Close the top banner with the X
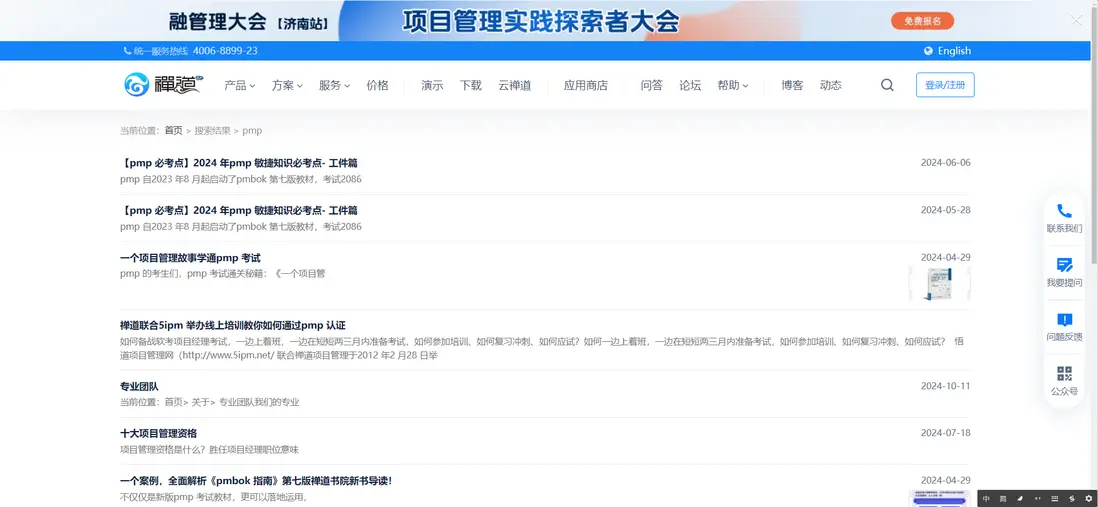 tap(1076, 20)
